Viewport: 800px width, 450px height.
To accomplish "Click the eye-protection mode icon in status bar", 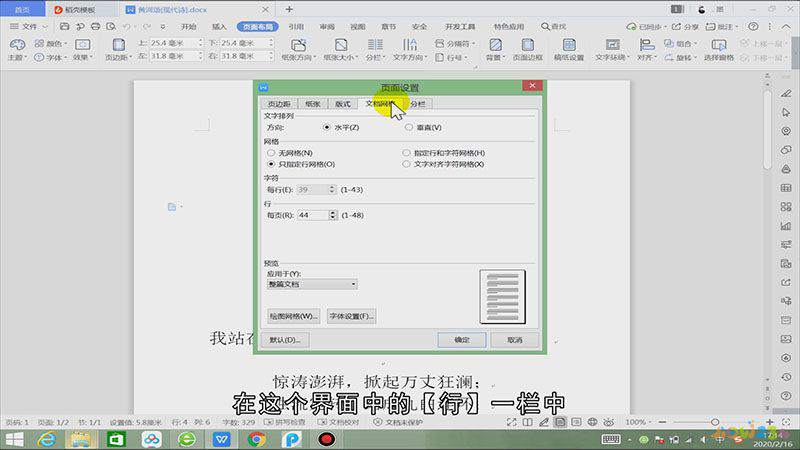I will 609,422.
